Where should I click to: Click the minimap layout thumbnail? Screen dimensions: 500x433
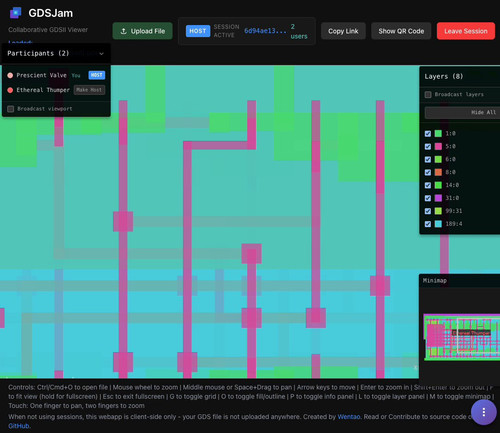pos(462,337)
